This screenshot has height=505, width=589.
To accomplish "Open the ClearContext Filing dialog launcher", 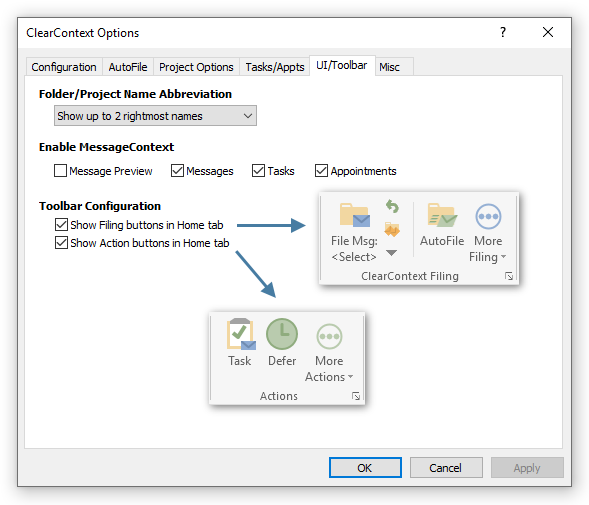I will point(509,277).
